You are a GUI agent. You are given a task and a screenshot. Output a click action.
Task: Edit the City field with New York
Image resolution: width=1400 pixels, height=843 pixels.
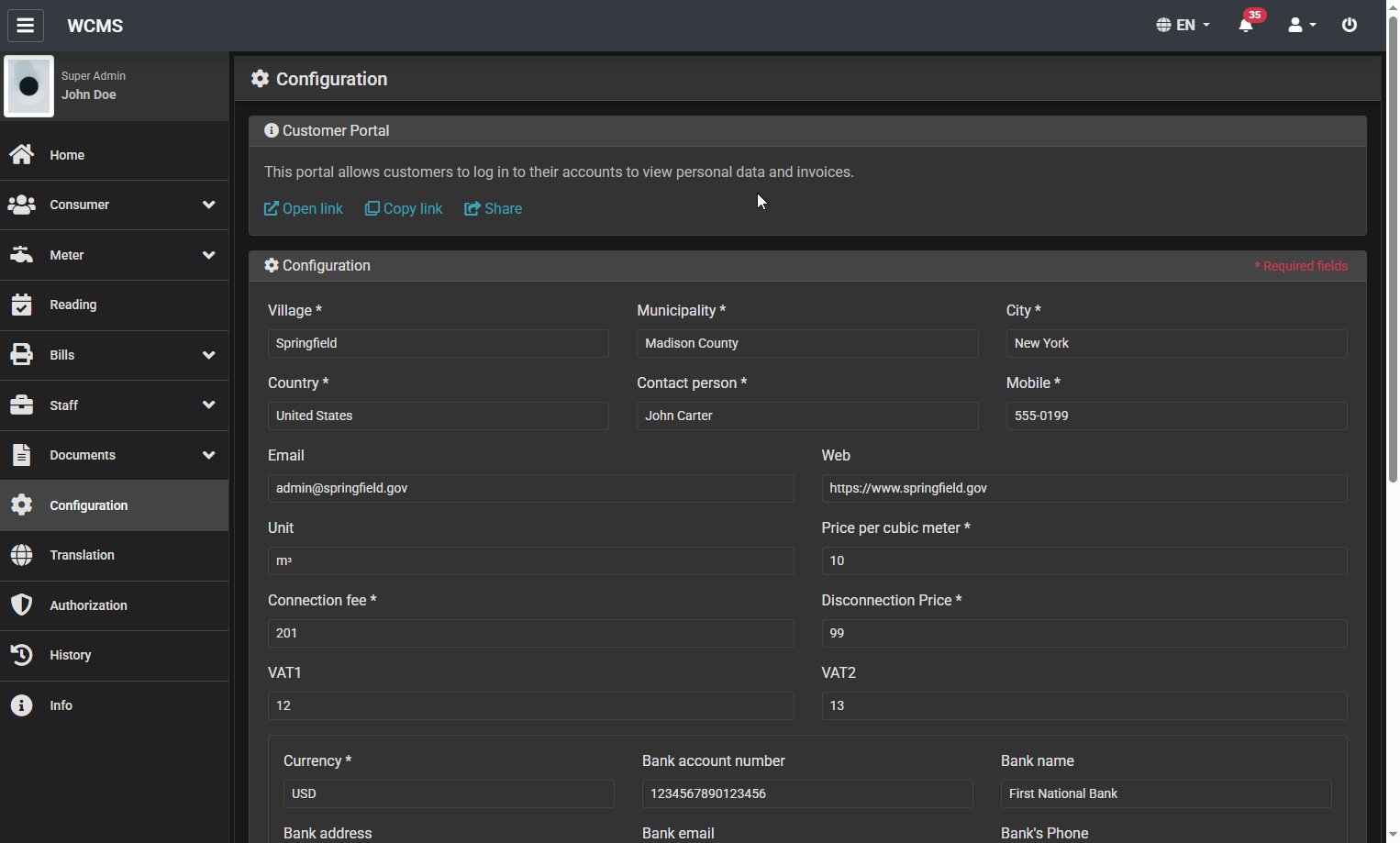click(1177, 343)
